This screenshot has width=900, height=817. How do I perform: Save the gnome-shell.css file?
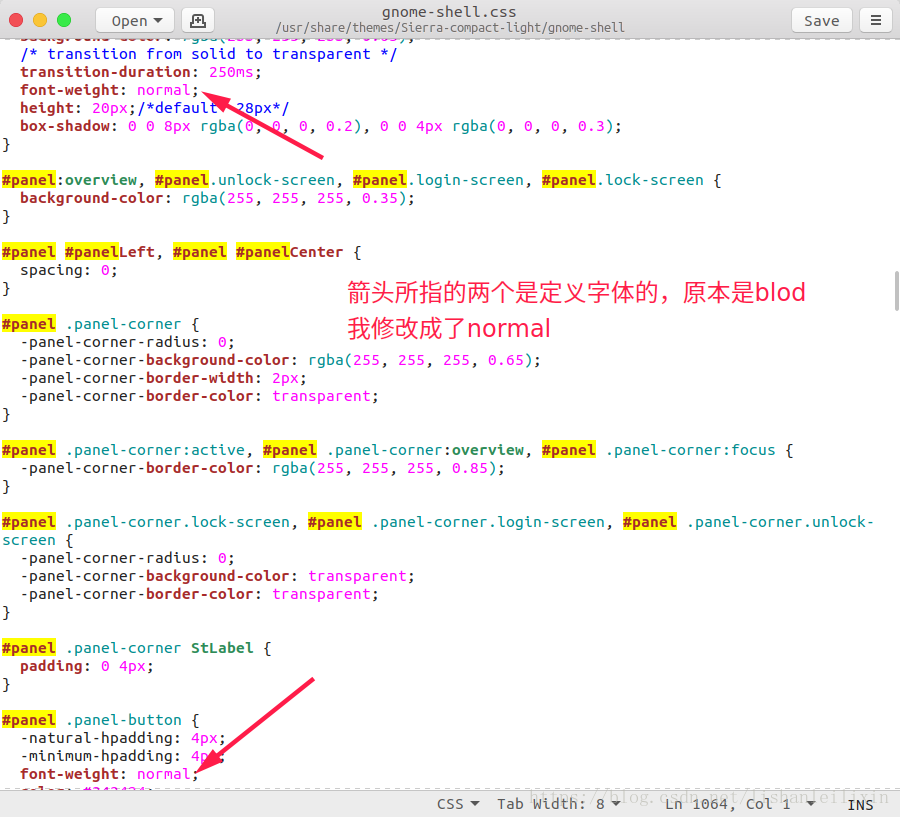[821, 21]
